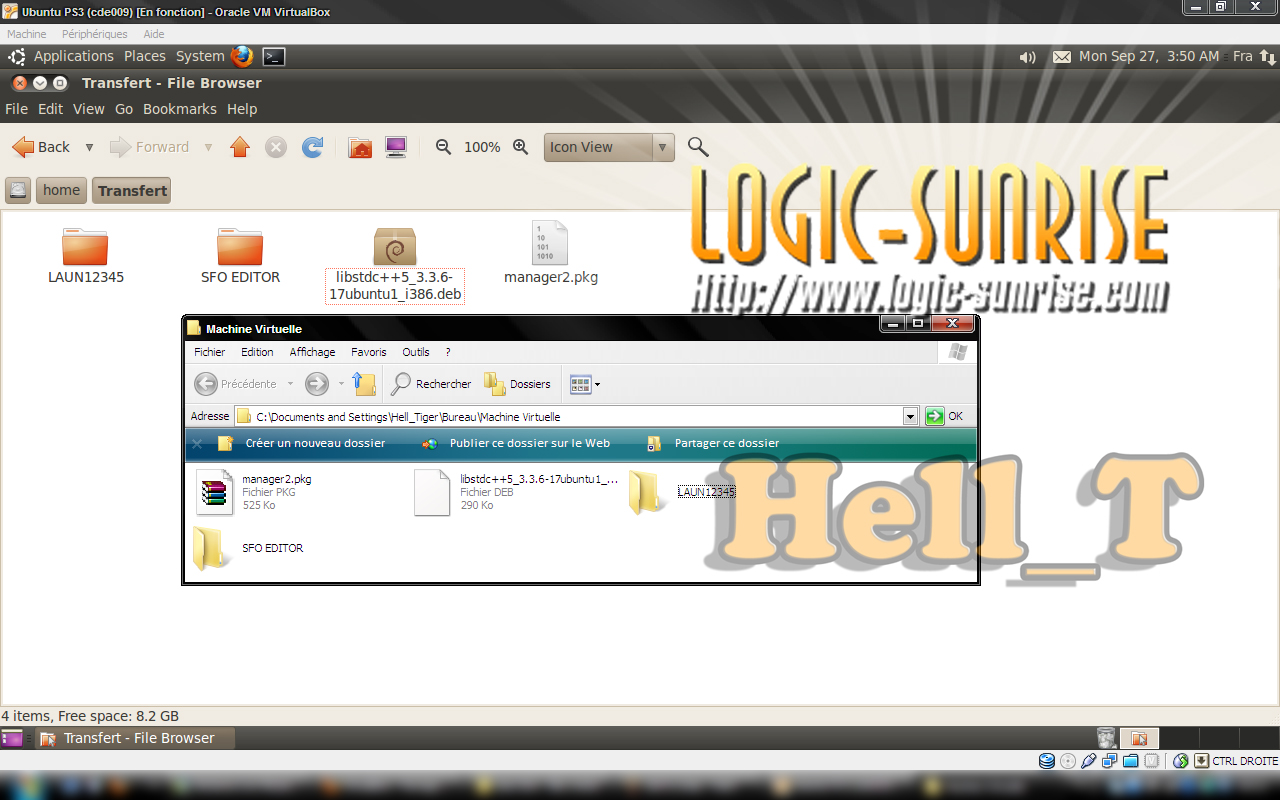Click the Back button in File Browser
Viewport: 1280px width, 800px height.
[41, 147]
